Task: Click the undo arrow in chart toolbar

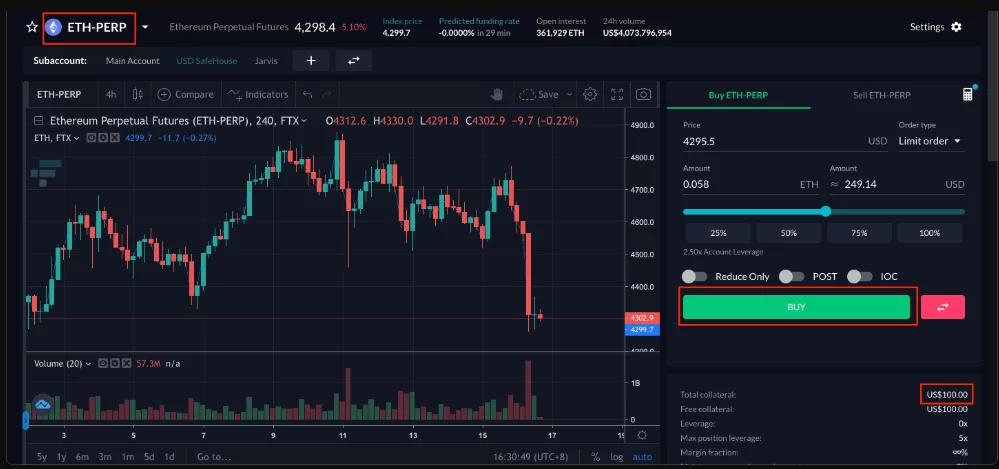Action: [x=307, y=94]
